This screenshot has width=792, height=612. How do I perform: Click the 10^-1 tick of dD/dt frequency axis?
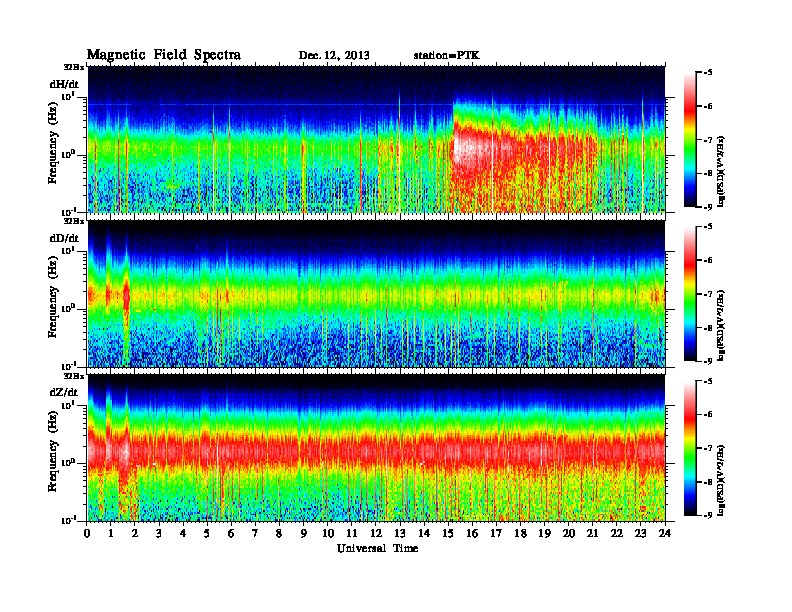pos(69,366)
